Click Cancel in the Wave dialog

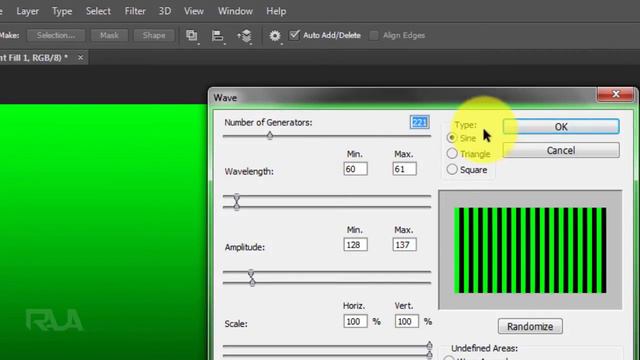pyautogui.click(x=561, y=150)
